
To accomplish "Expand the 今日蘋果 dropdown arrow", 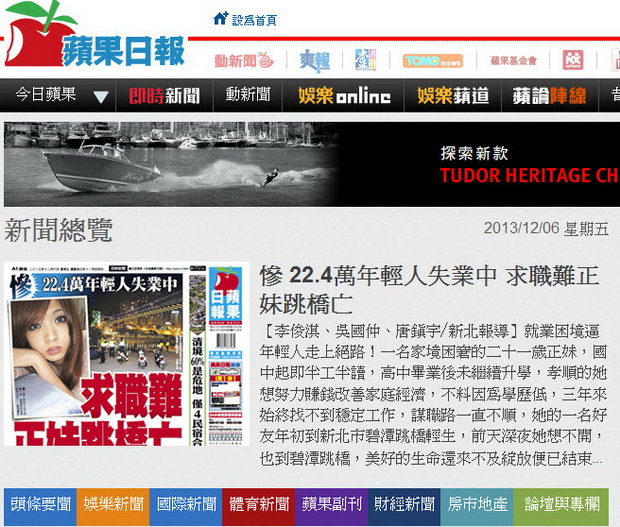I will coord(101,96).
